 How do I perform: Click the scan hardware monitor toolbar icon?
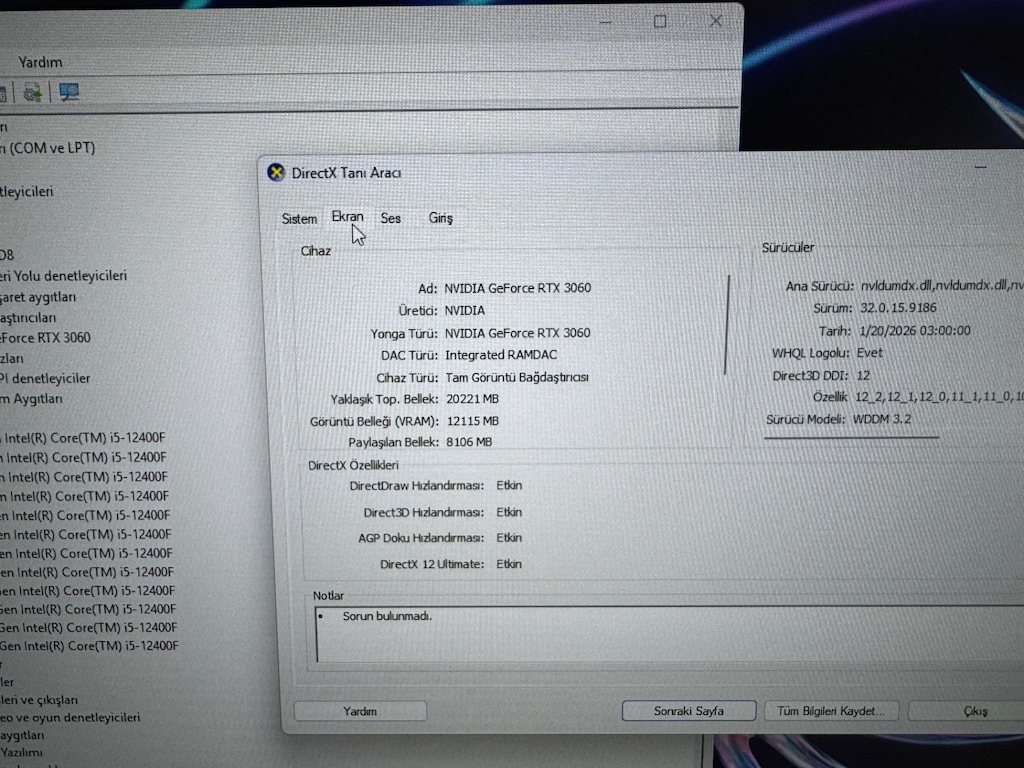(69, 91)
